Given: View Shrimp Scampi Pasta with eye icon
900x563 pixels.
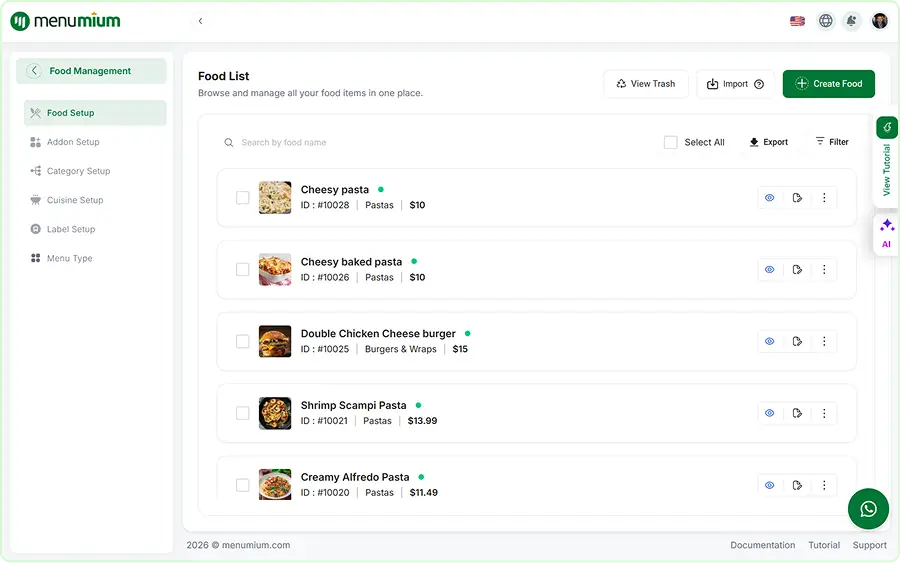Looking at the screenshot, I should [x=769, y=413].
